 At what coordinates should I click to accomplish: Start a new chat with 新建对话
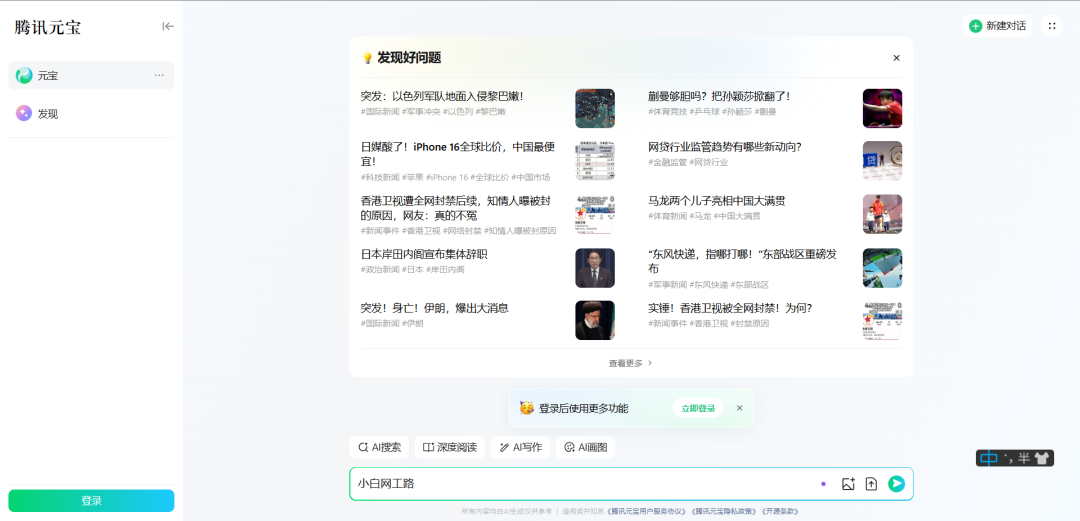(997, 26)
